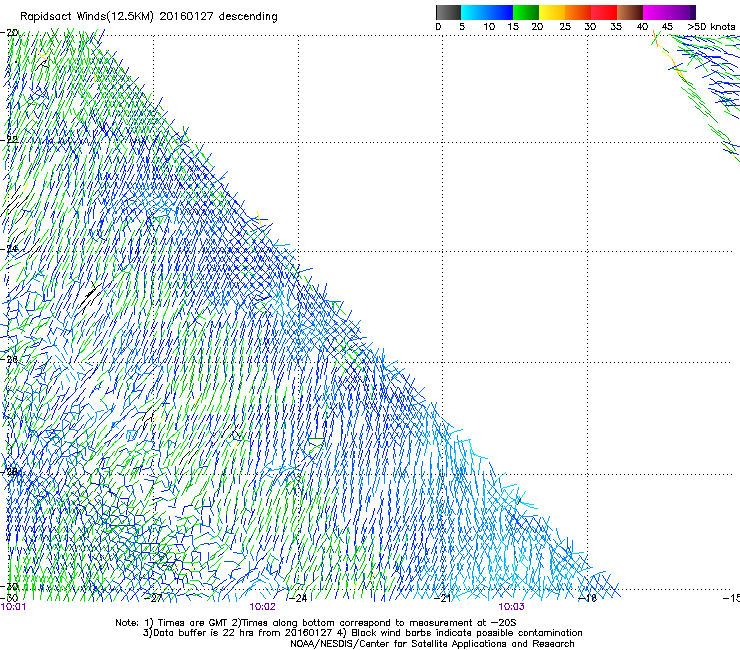Viewport: 740px width, 650px height.
Task: Click longitude axis label -21
Action: click(x=442, y=598)
